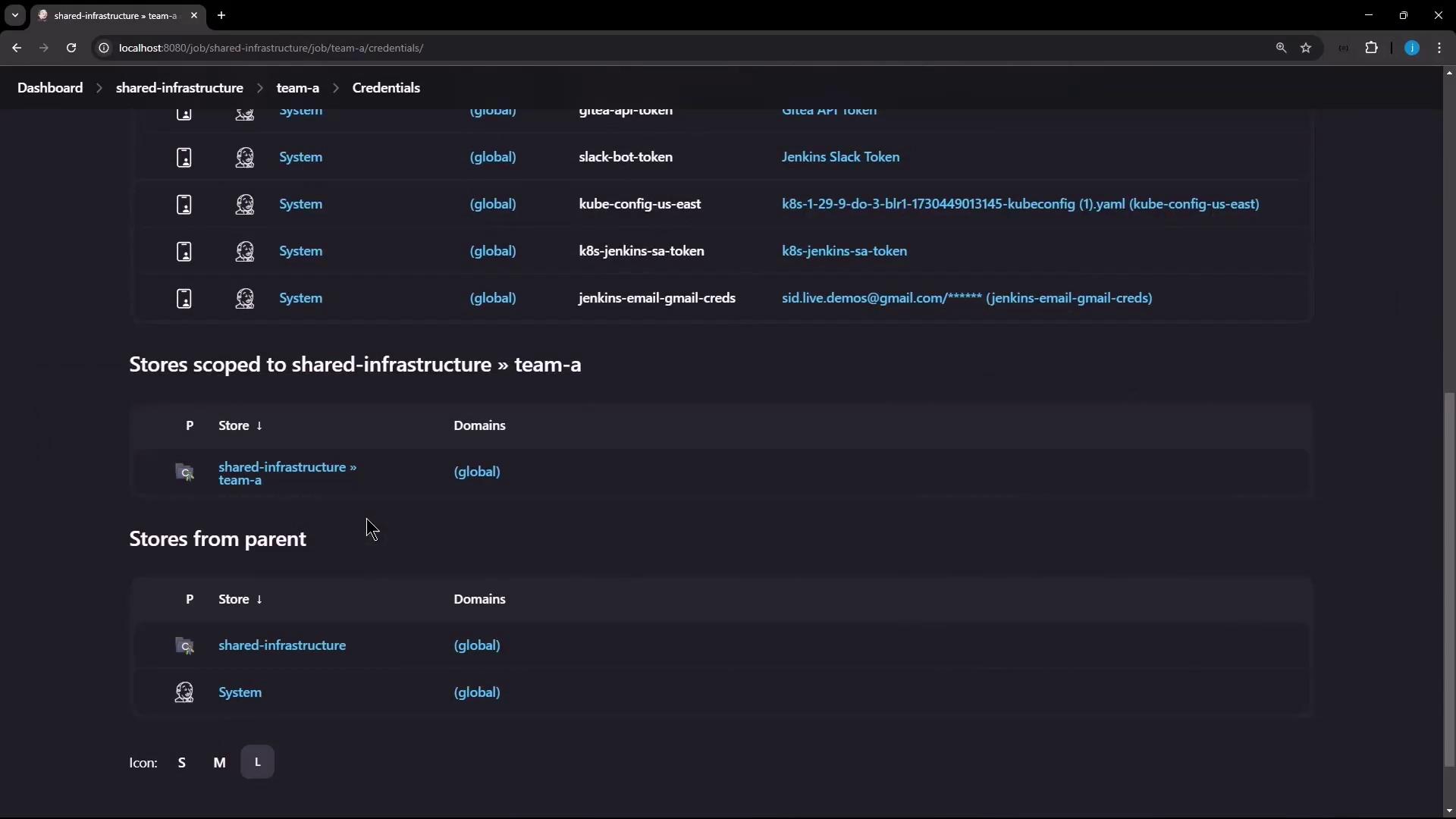The width and height of the screenshot is (1456, 819).
Task: Click the k8s-jenkins-sa-token ID text
Action: [x=642, y=251]
